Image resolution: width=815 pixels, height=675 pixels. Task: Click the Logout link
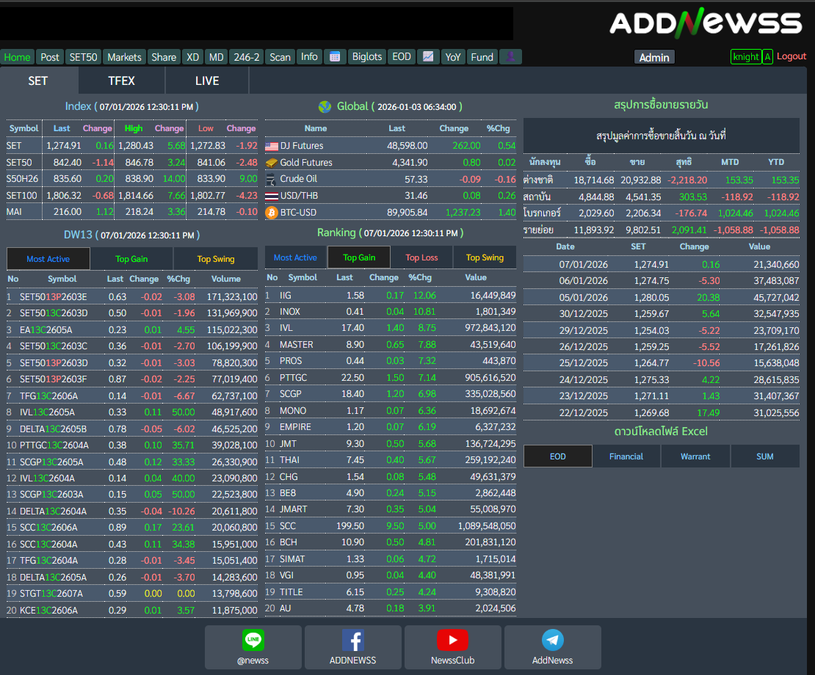pos(791,57)
